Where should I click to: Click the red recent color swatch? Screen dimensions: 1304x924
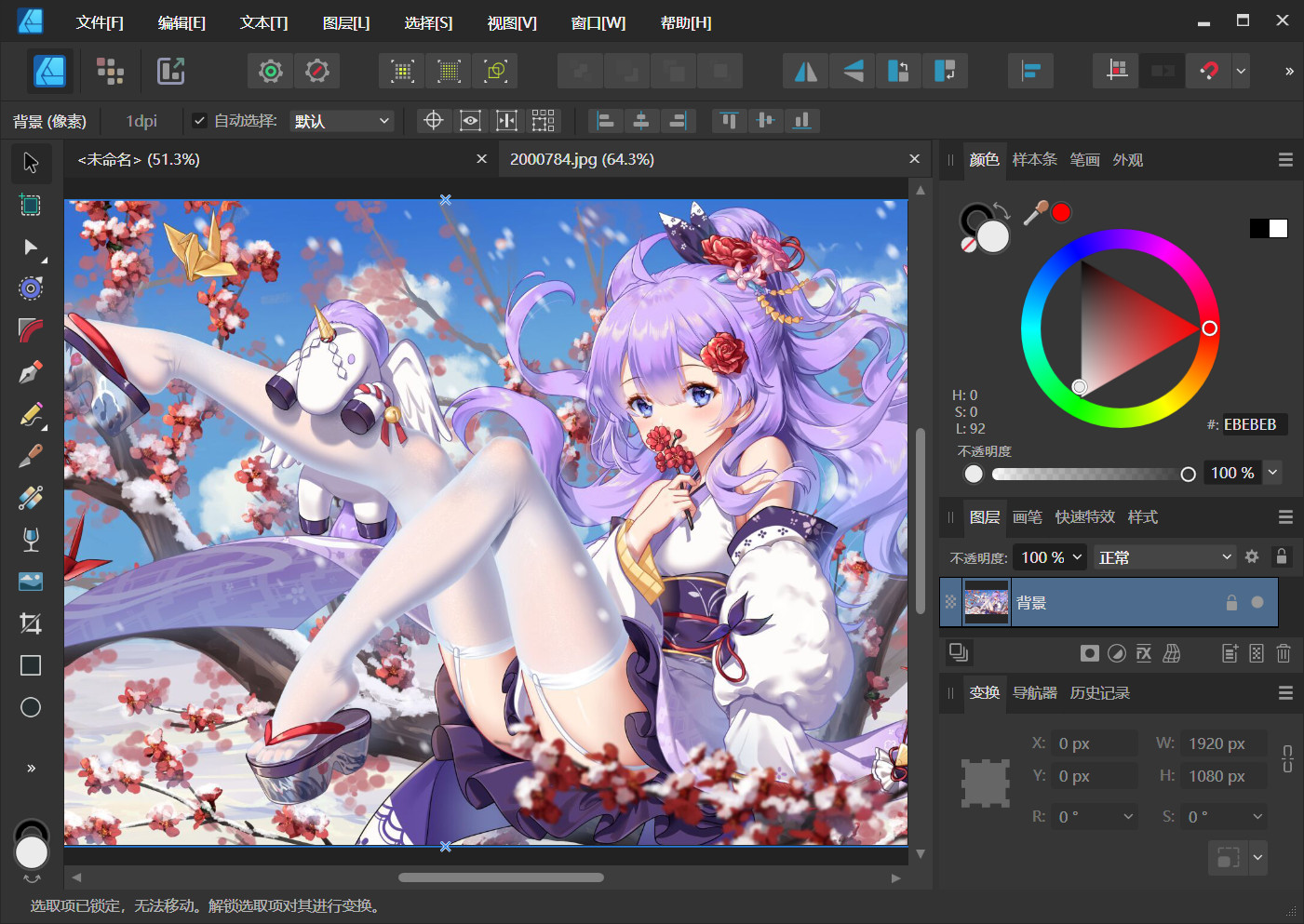(1061, 212)
